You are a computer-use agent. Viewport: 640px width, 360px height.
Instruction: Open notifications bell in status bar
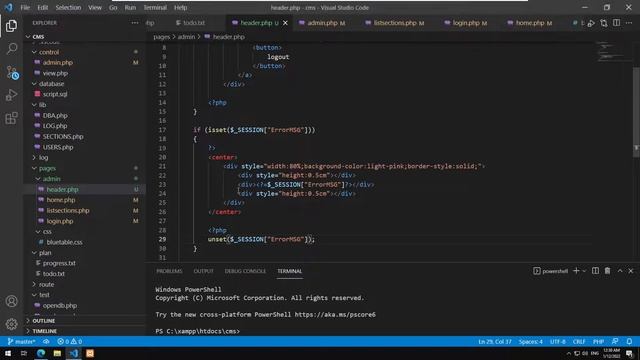point(629,341)
